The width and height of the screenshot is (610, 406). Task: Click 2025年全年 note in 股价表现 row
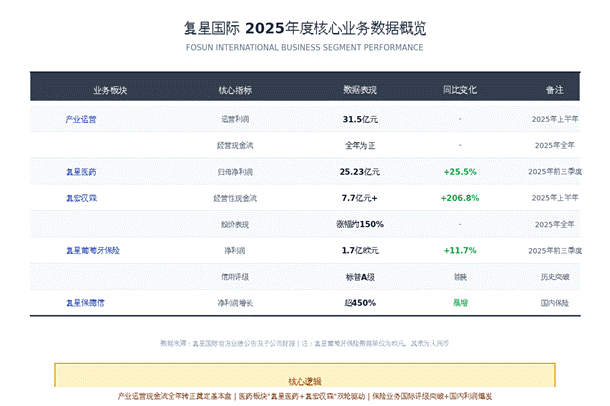[x=555, y=224]
